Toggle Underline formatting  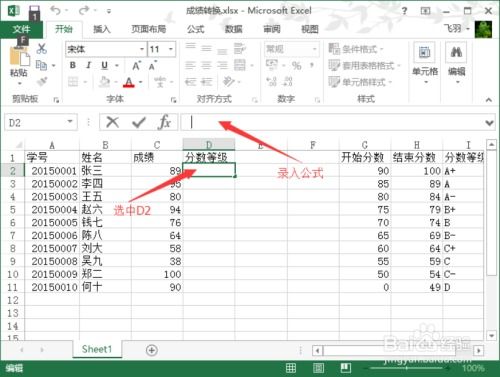(x=104, y=65)
